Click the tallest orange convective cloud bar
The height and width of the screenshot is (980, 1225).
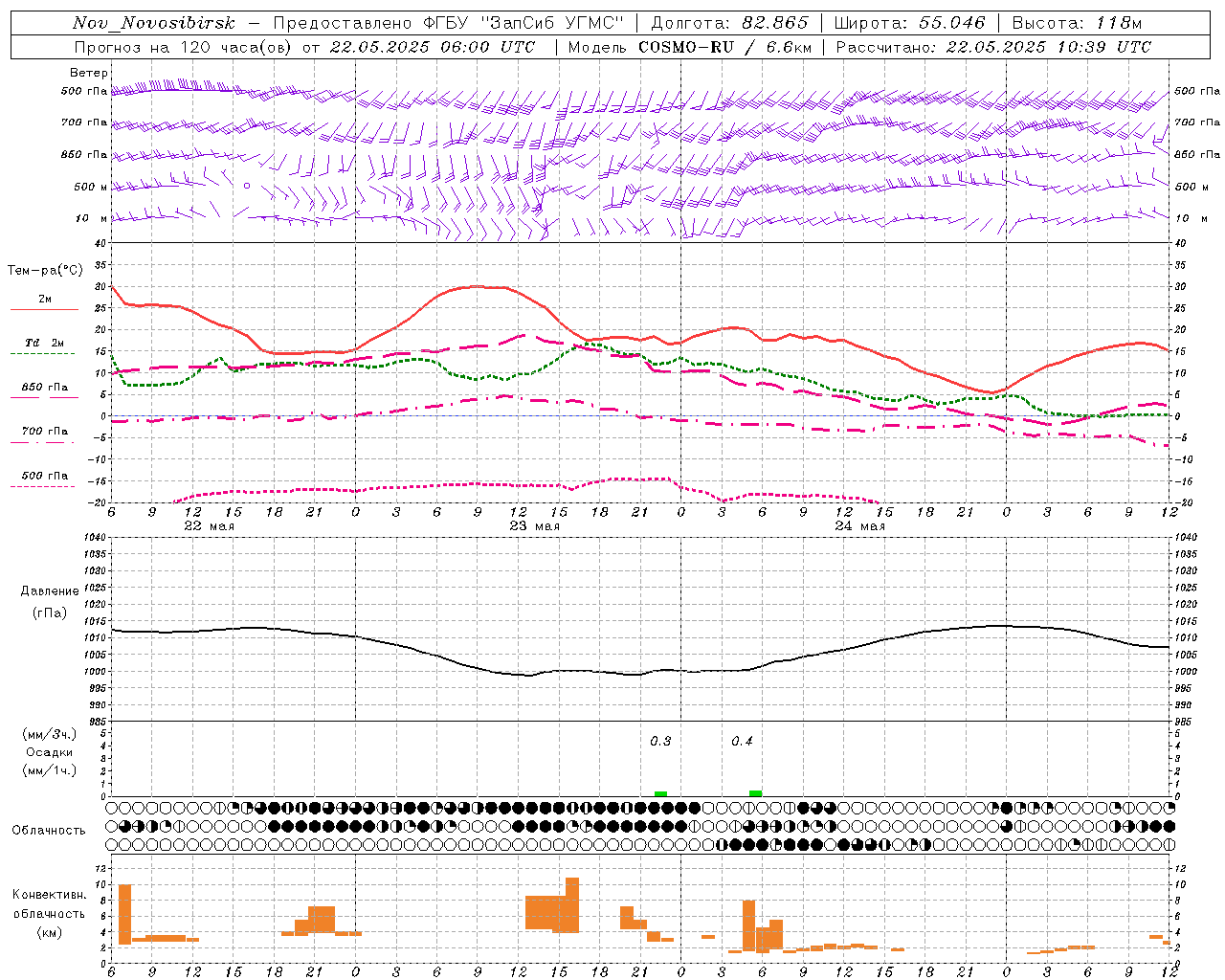[572, 905]
